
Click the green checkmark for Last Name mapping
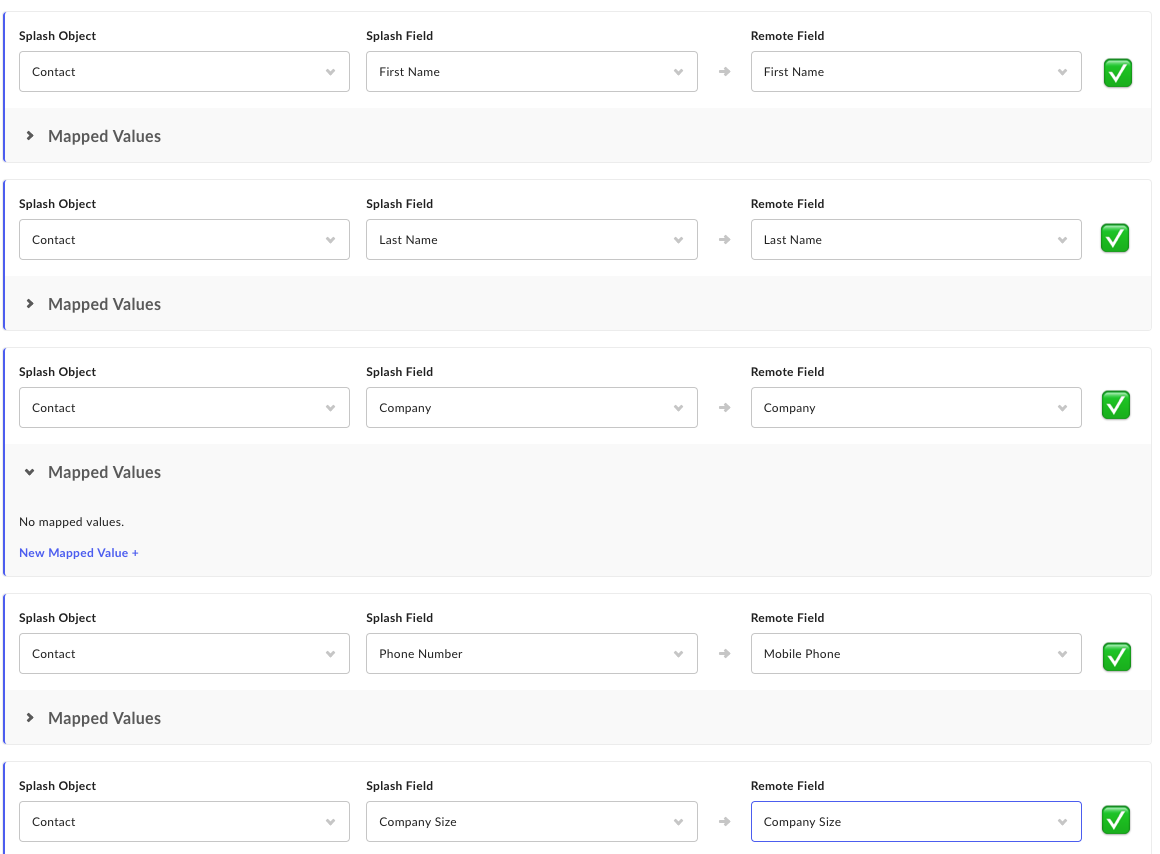(1115, 238)
